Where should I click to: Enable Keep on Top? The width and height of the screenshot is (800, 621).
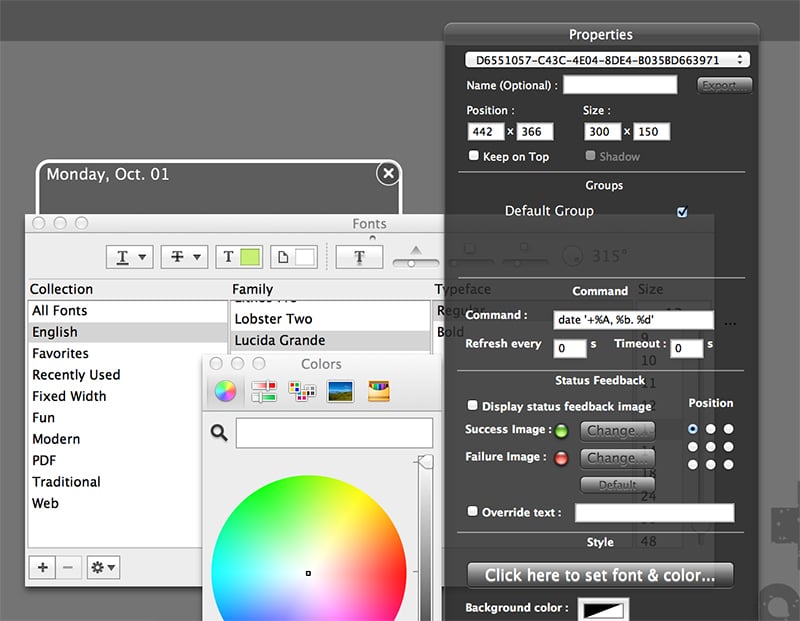475,156
